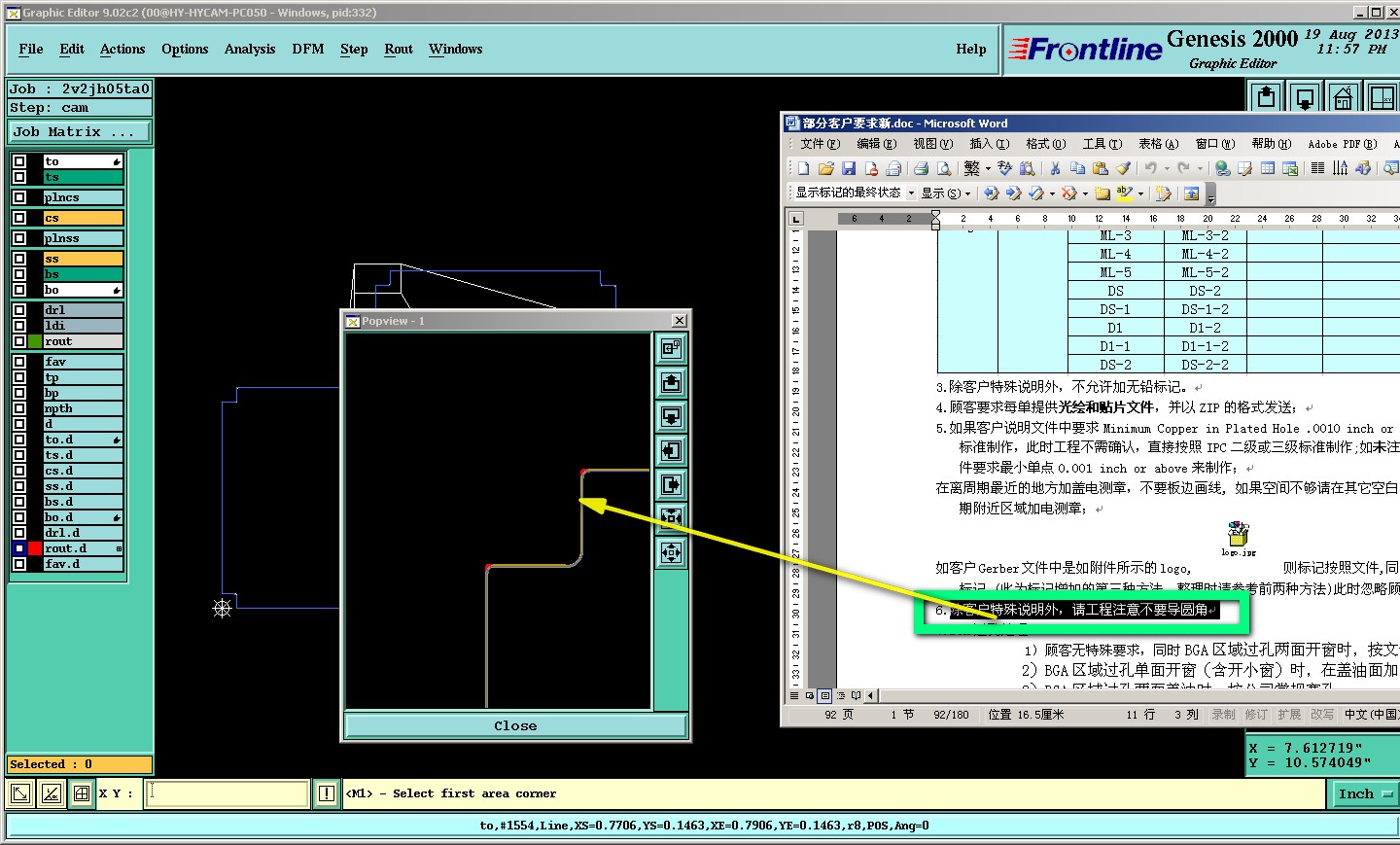The image size is (1400, 845).
Task: Click Cut scissors icon in Word toolbar
Action: tap(1055, 168)
